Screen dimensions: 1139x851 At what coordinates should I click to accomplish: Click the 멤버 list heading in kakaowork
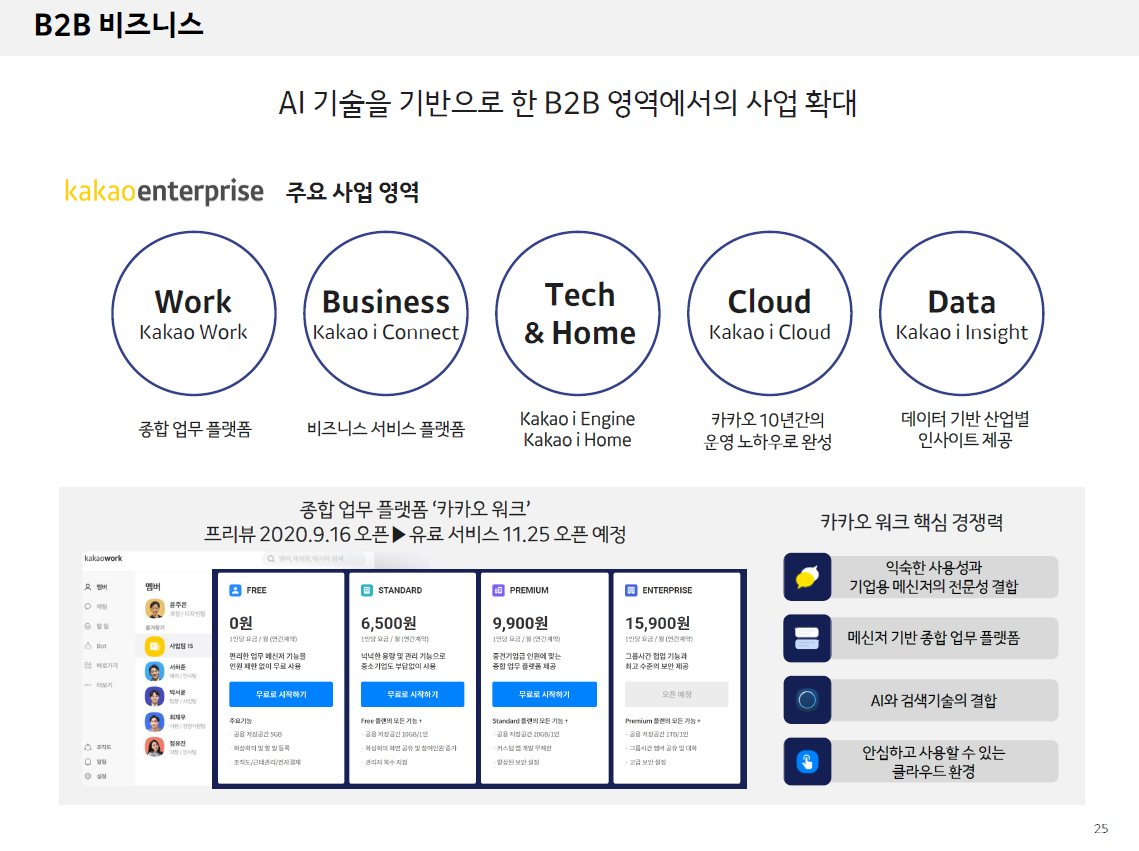click(x=153, y=587)
